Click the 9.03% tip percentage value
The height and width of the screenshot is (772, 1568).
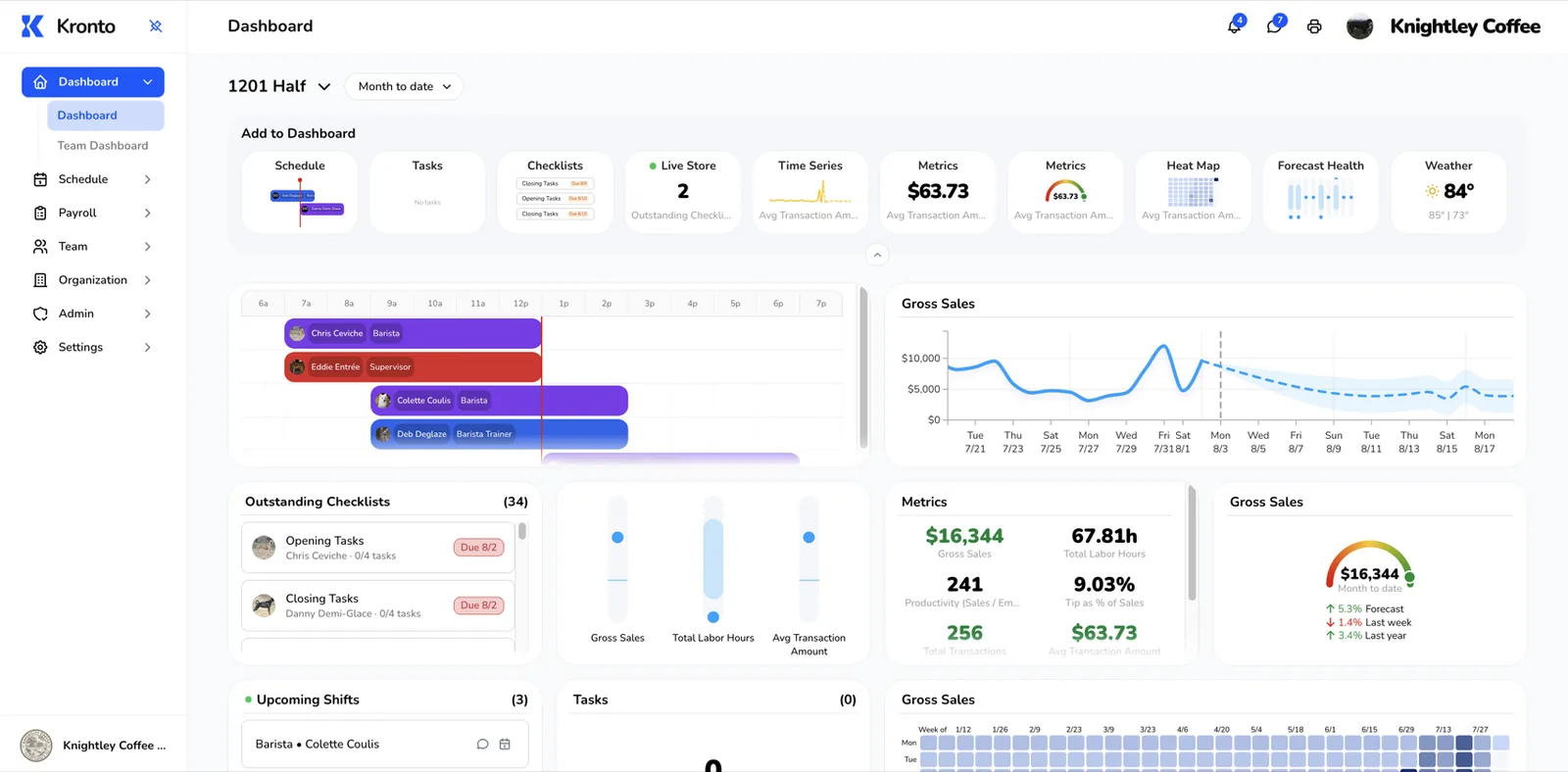[1104, 585]
